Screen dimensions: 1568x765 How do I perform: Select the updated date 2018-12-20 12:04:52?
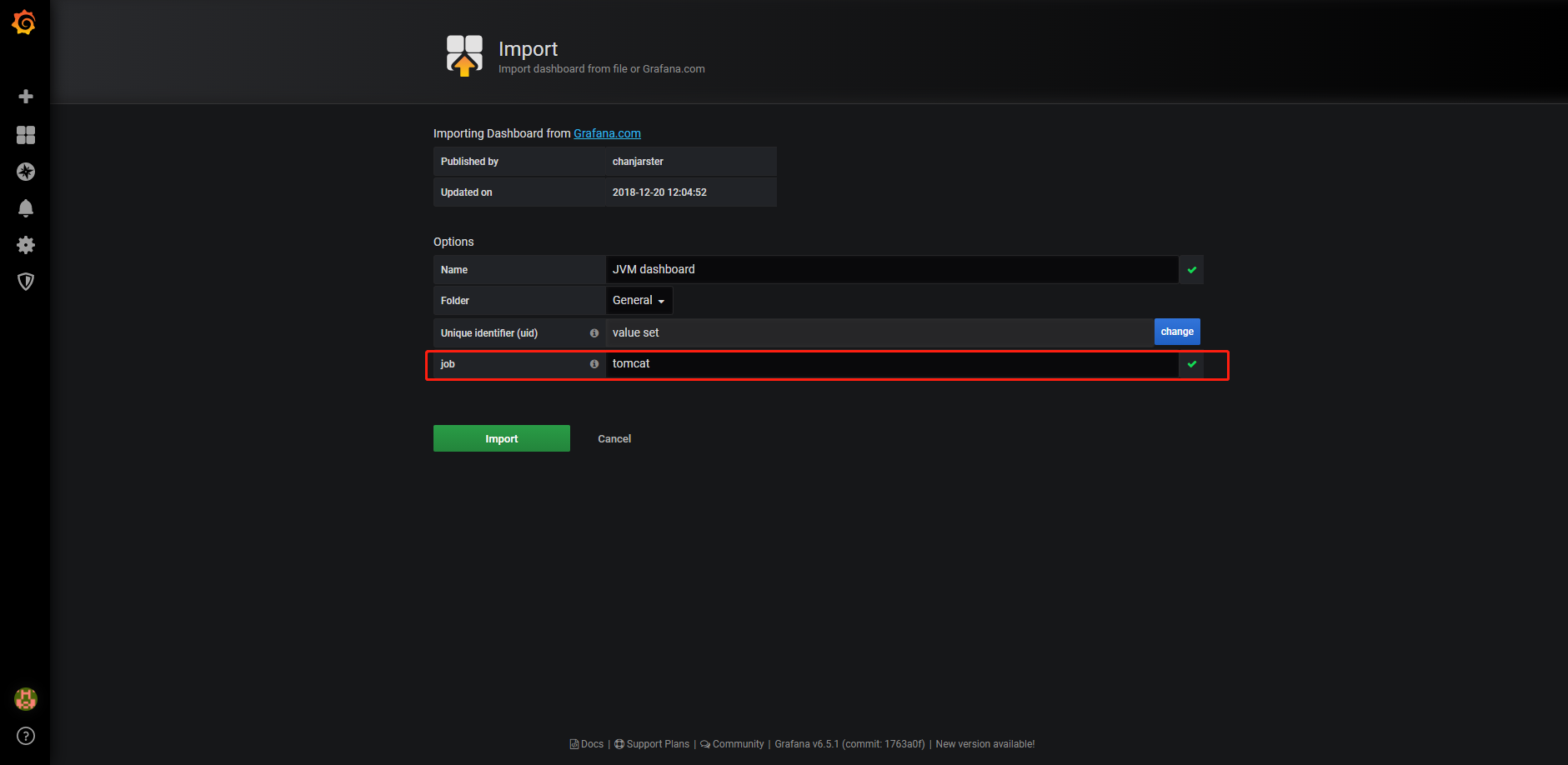659,192
